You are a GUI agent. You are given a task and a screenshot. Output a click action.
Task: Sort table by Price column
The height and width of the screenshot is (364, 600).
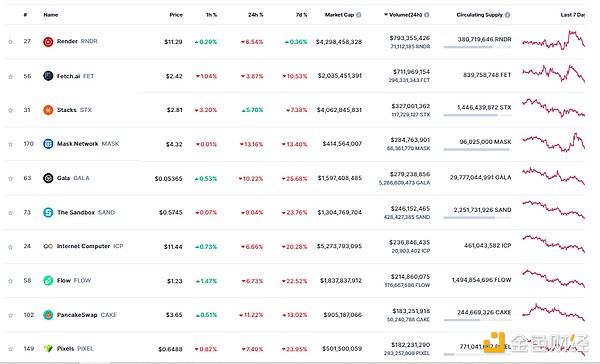pos(176,15)
